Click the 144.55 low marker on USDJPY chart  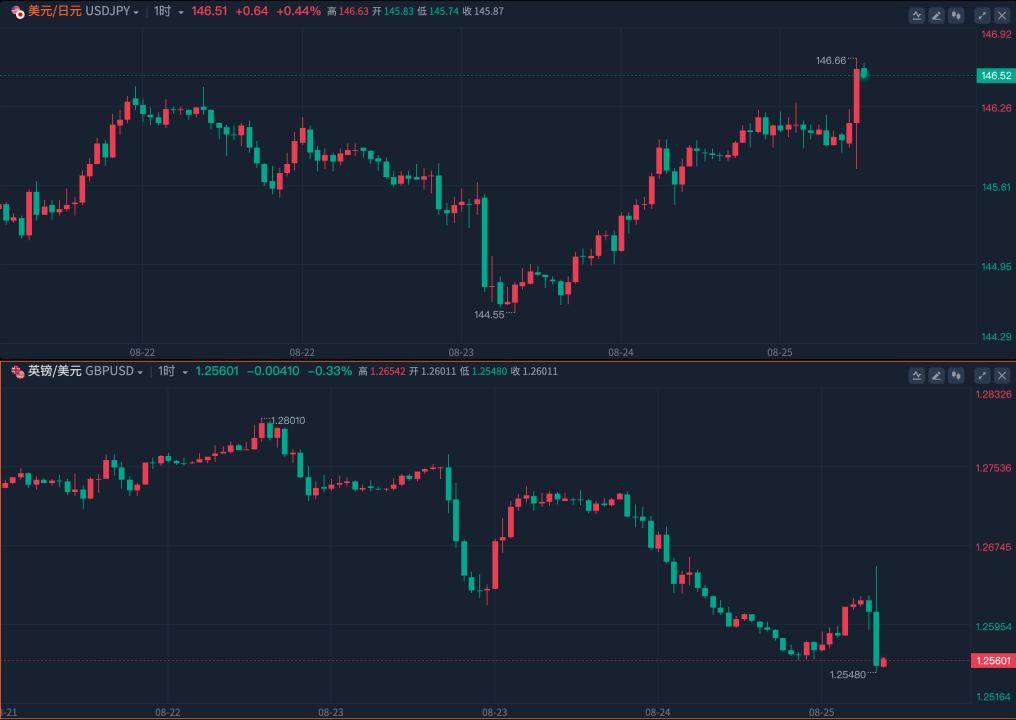(489, 314)
